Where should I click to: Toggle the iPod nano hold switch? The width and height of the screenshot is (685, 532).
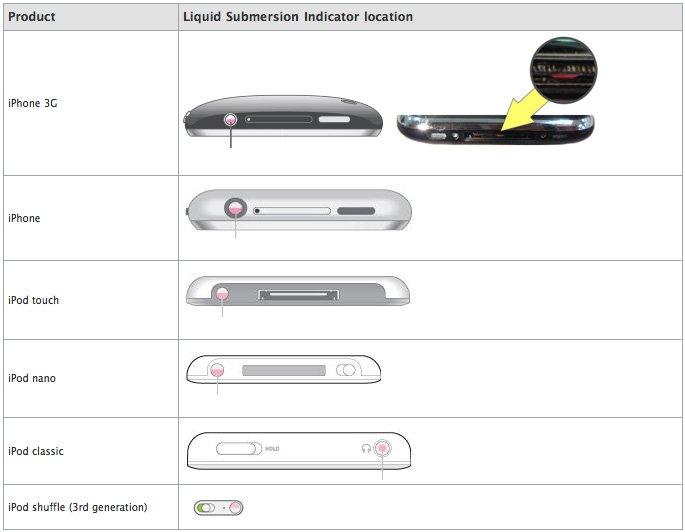pyautogui.click(x=346, y=370)
